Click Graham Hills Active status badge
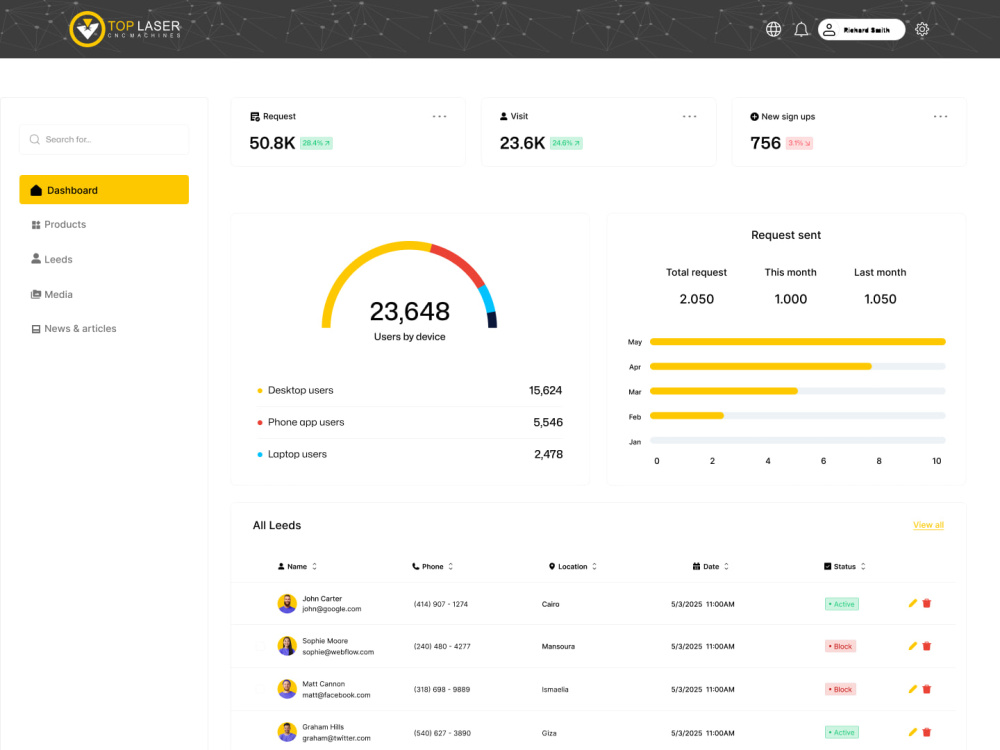1000x750 pixels. pos(841,732)
